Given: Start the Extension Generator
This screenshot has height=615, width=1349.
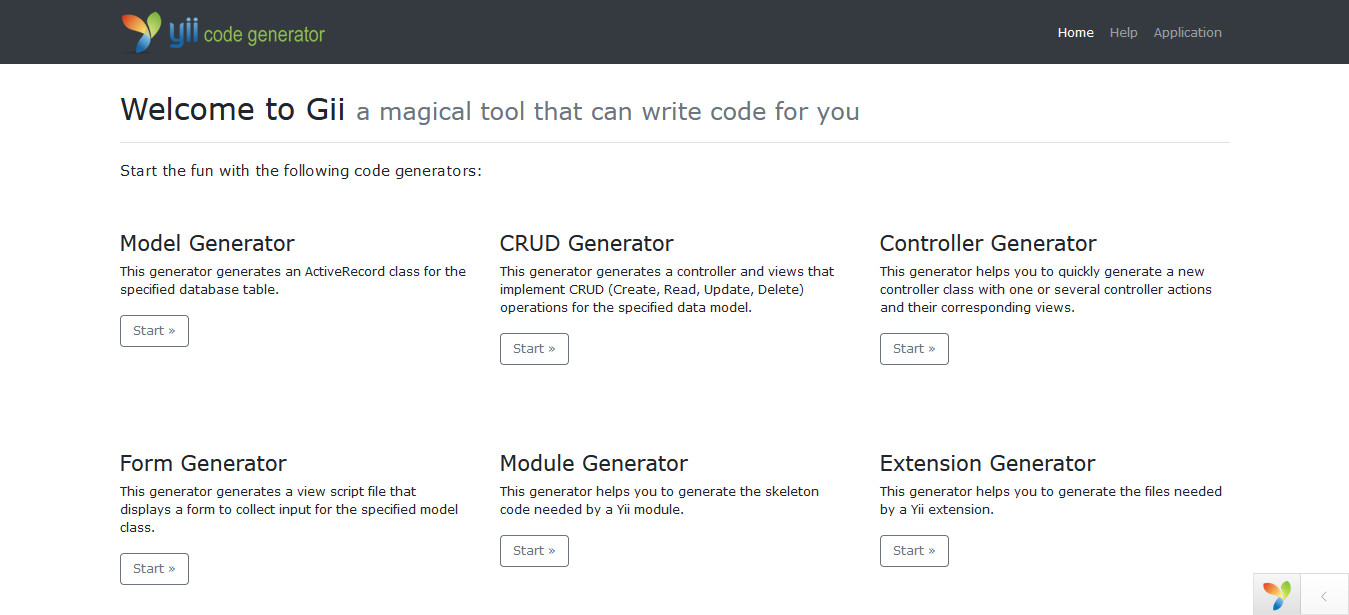Looking at the screenshot, I should pos(914,551).
